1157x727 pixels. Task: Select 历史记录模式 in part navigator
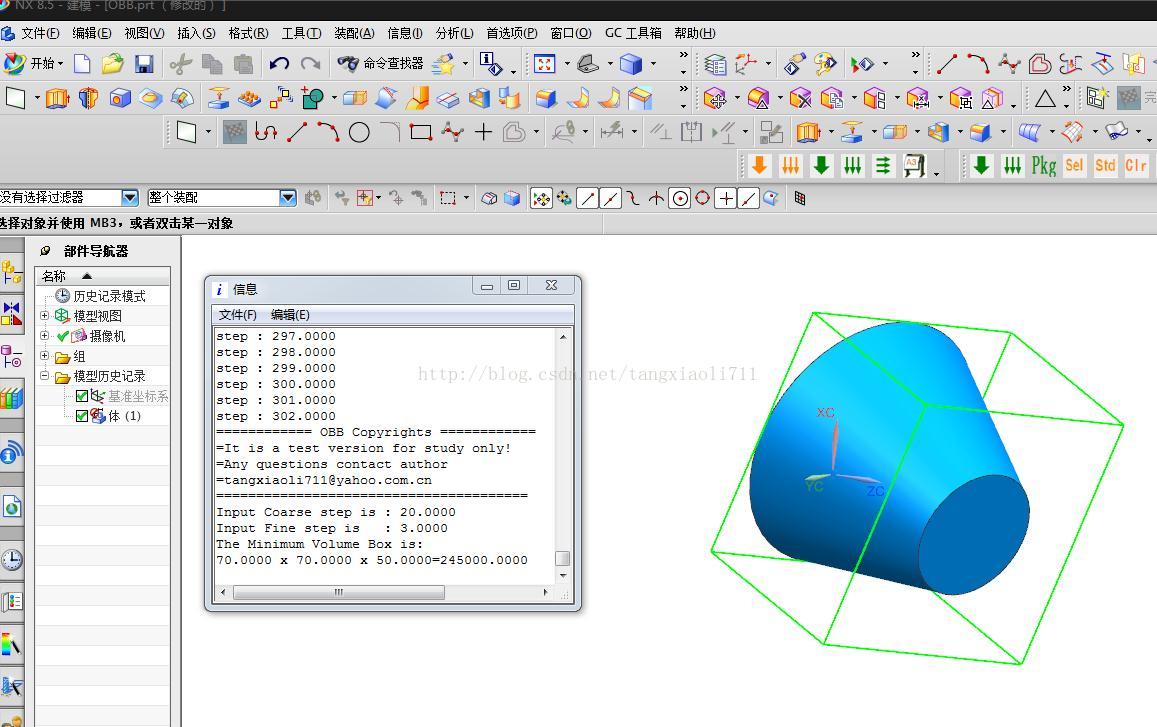tap(109, 296)
